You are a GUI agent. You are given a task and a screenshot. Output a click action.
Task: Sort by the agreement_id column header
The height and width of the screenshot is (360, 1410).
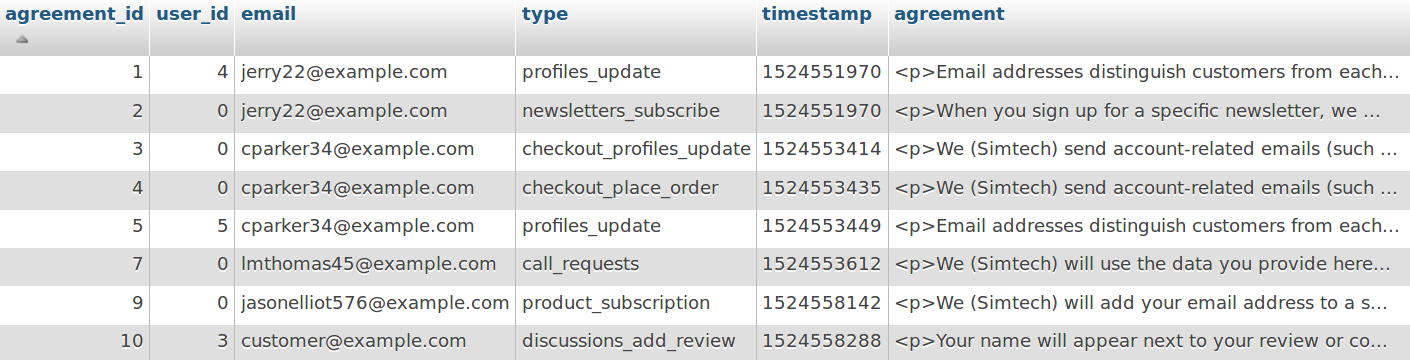(75, 14)
